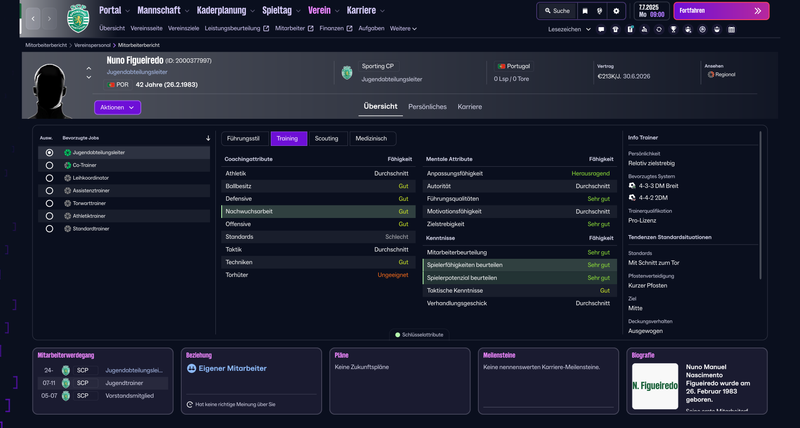Click the Sporting CP badge in info bar
Screen dimensions: 800x428
[x=347, y=72]
